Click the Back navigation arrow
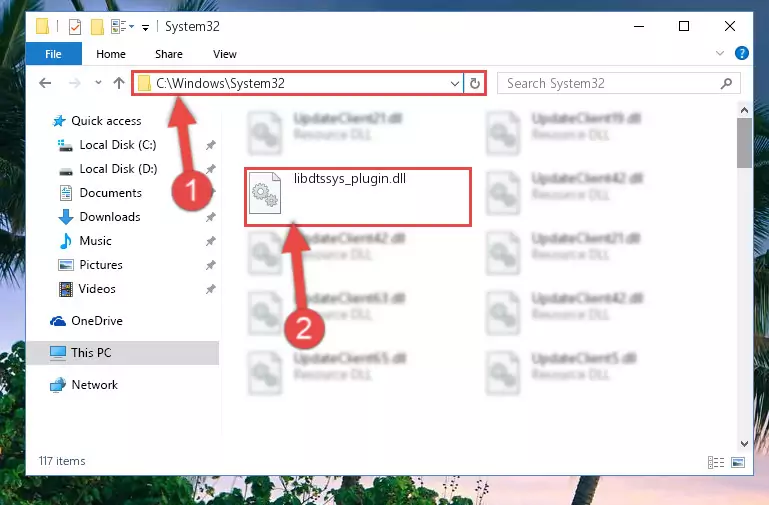The height and width of the screenshot is (505, 769). click(x=45, y=83)
